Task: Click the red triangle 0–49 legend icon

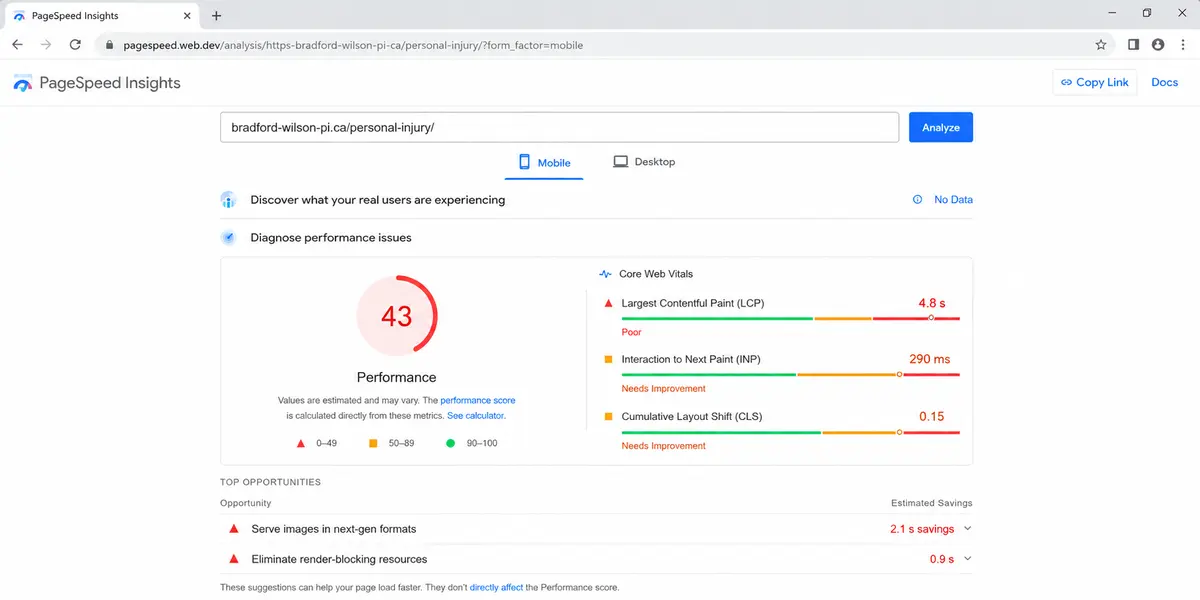Action: [299, 443]
